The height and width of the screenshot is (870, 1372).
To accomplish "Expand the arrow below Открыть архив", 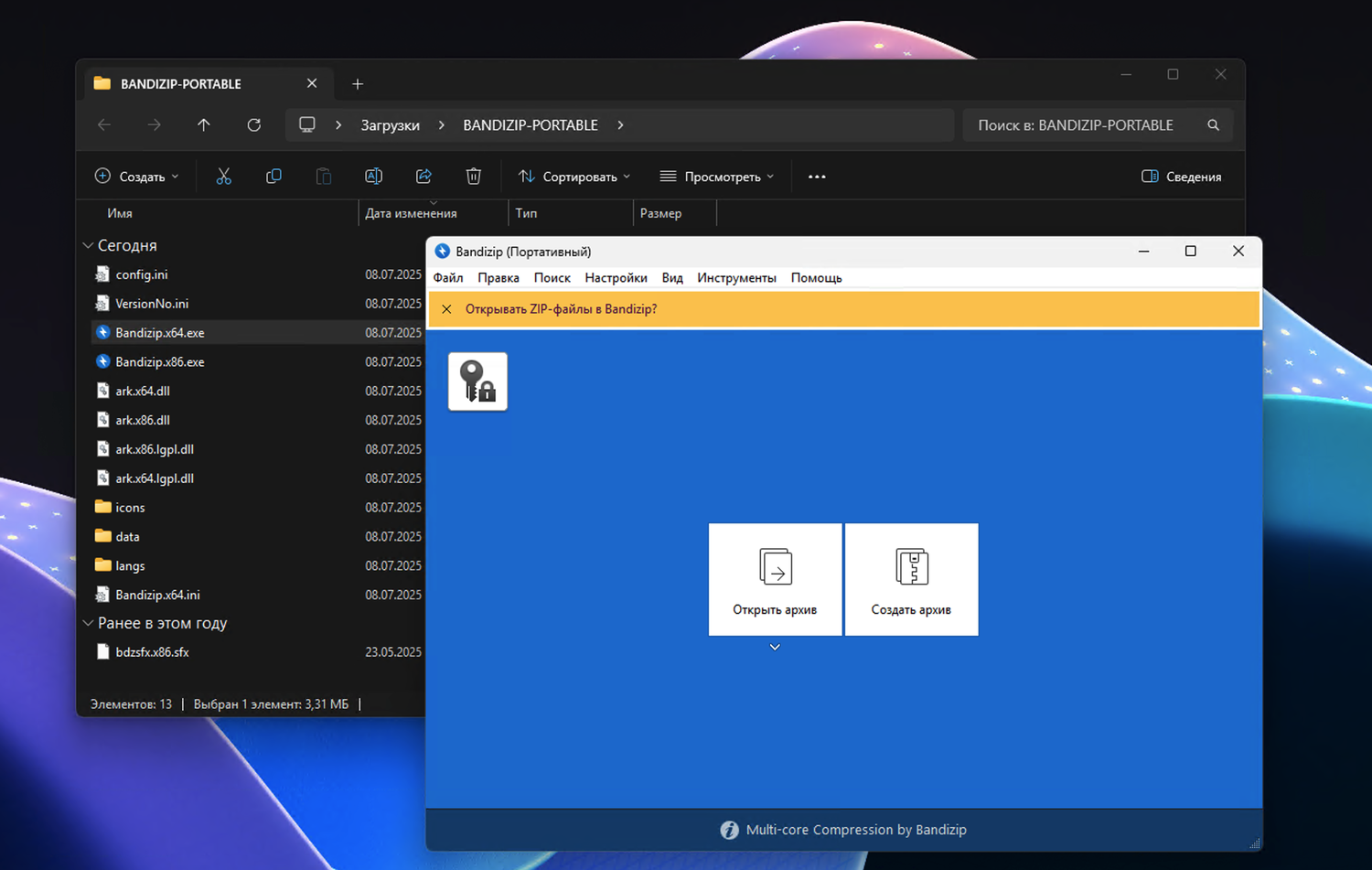I will [x=775, y=648].
